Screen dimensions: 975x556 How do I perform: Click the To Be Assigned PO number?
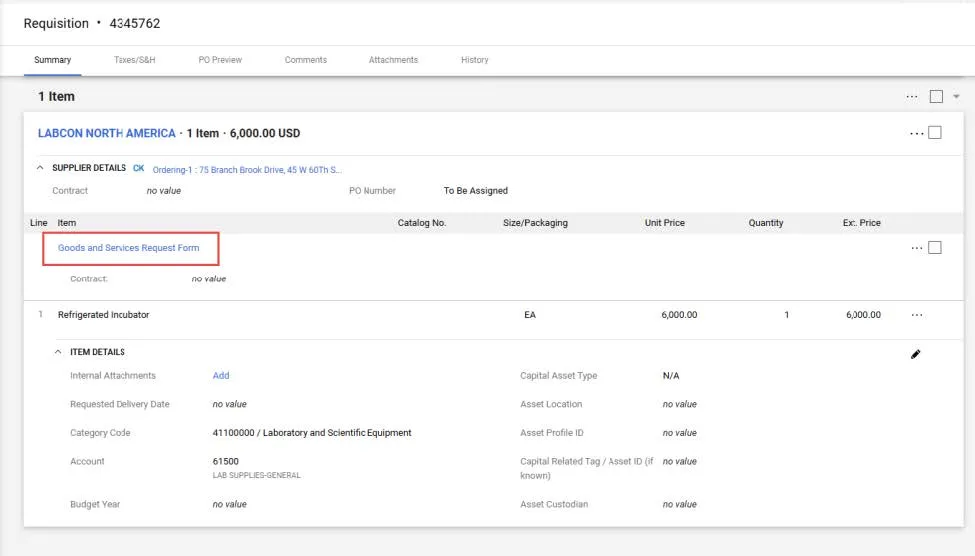(x=476, y=191)
